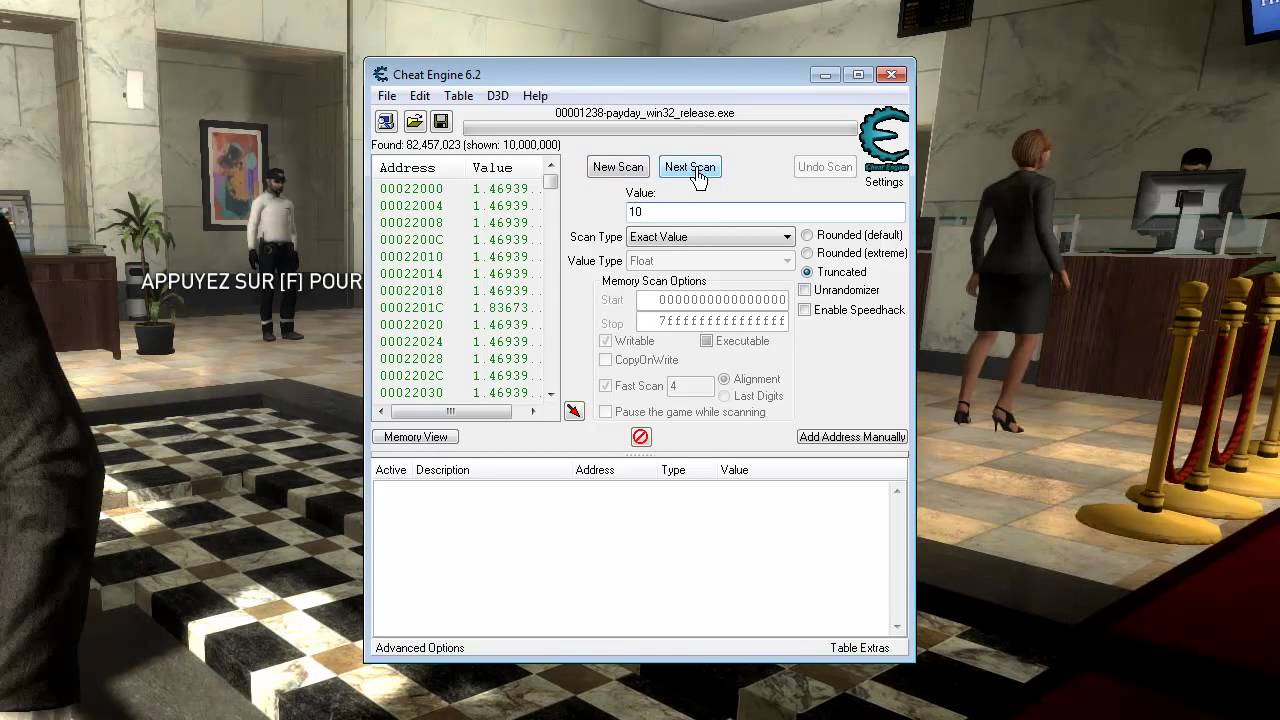Screen dimensions: 1280x720
Task: Start a New Scan
Action: (x=618, y=167)
